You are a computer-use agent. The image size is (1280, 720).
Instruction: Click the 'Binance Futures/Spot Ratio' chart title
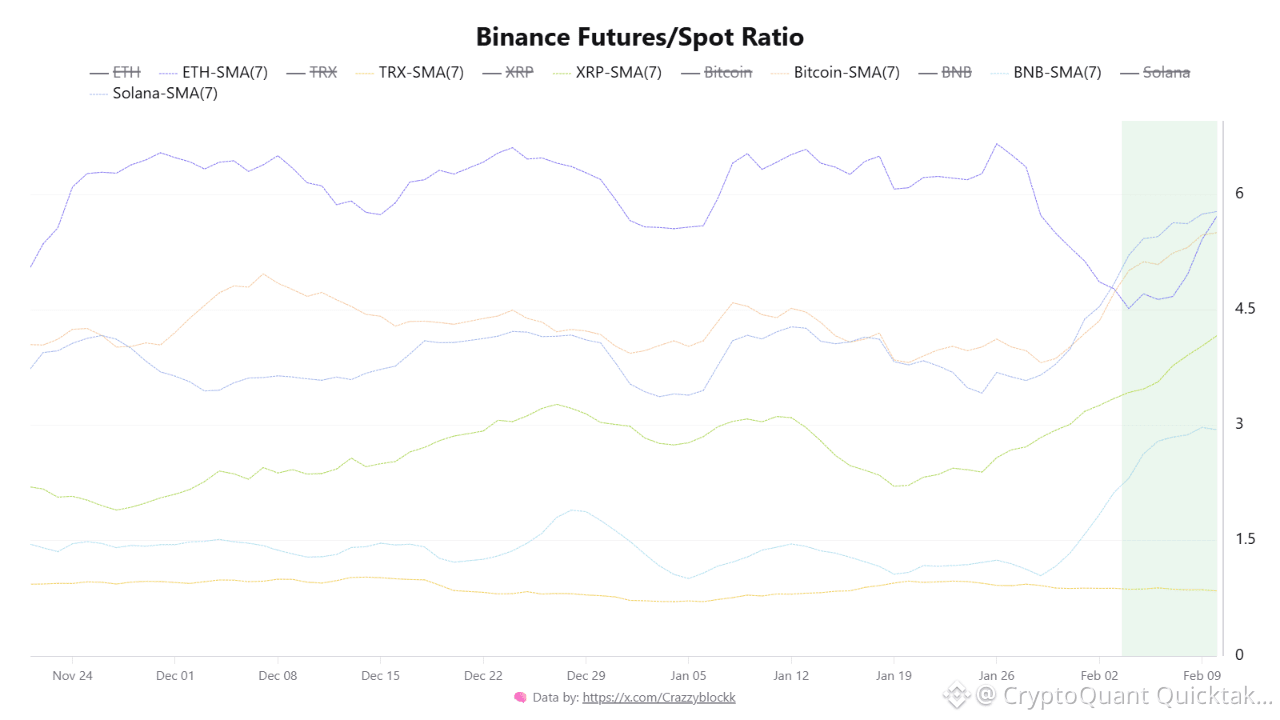640,37
